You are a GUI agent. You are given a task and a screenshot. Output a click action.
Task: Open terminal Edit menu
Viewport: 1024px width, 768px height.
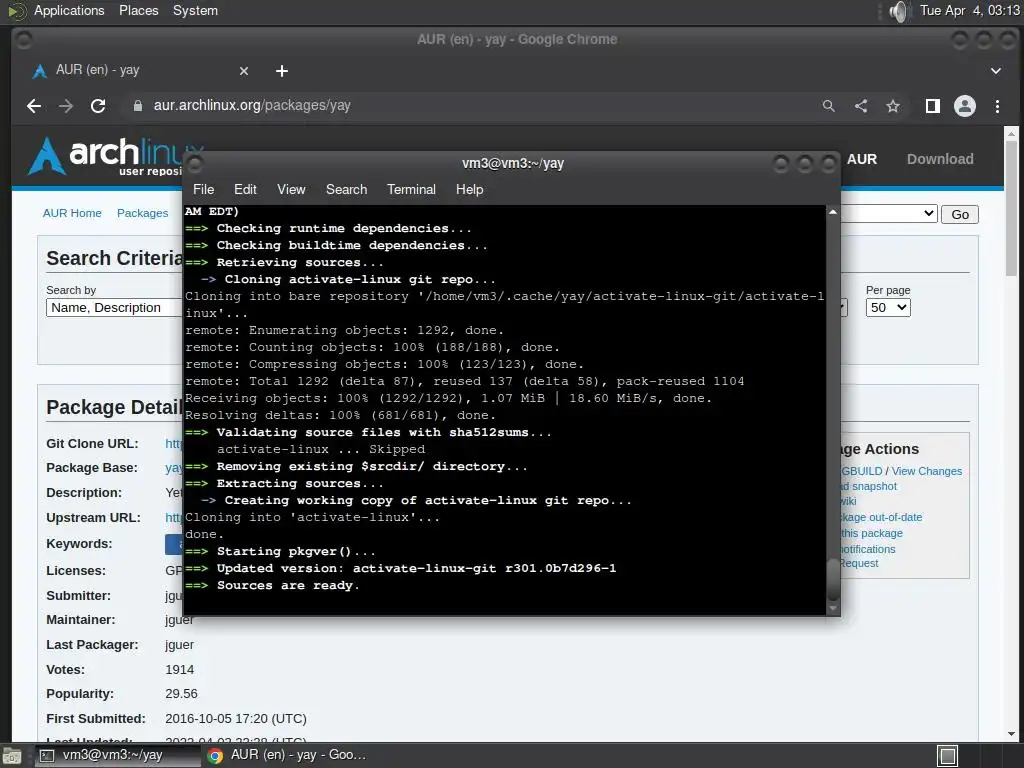[245, 189]
